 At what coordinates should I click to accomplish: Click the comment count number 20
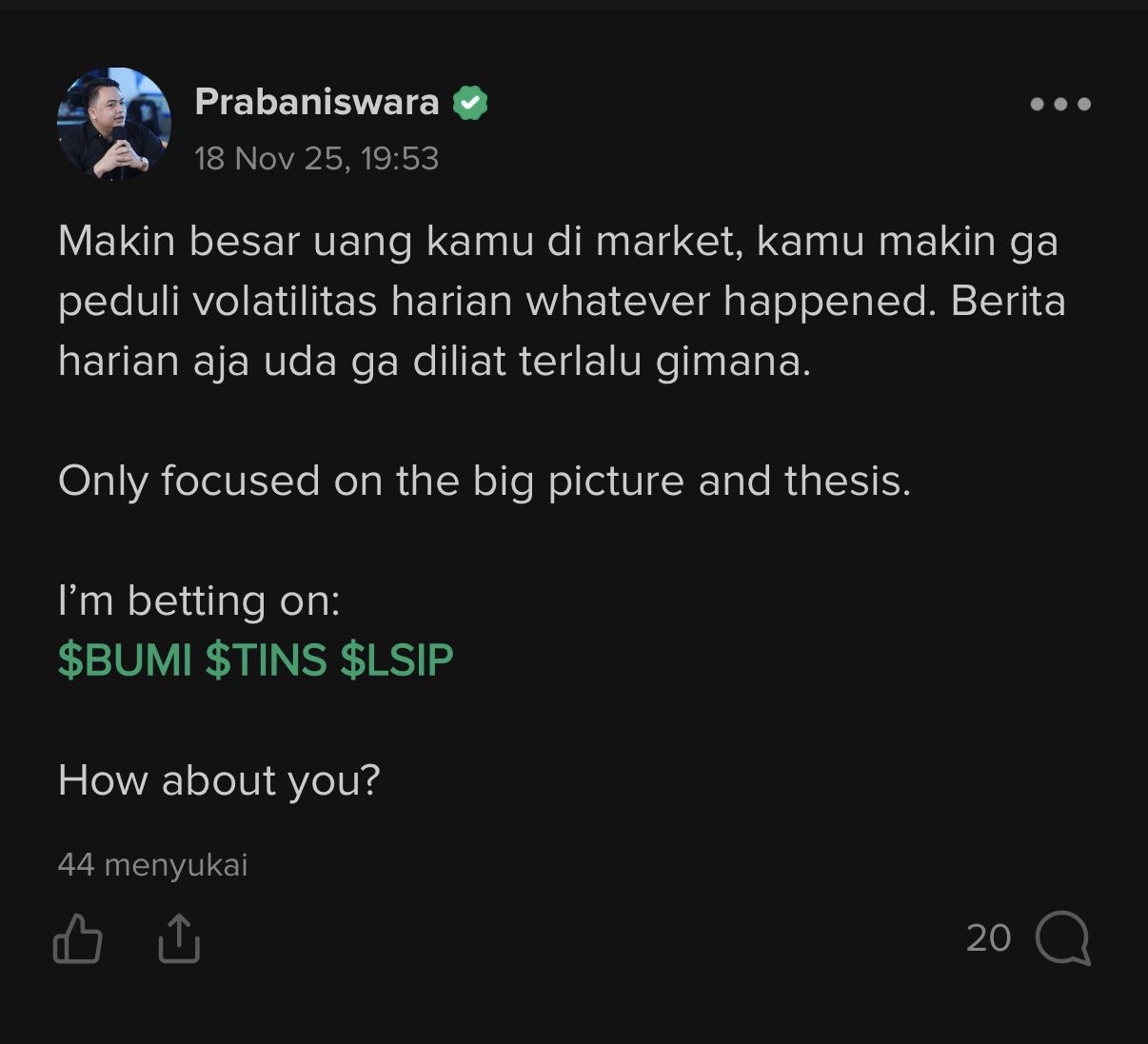click(988, 938)
